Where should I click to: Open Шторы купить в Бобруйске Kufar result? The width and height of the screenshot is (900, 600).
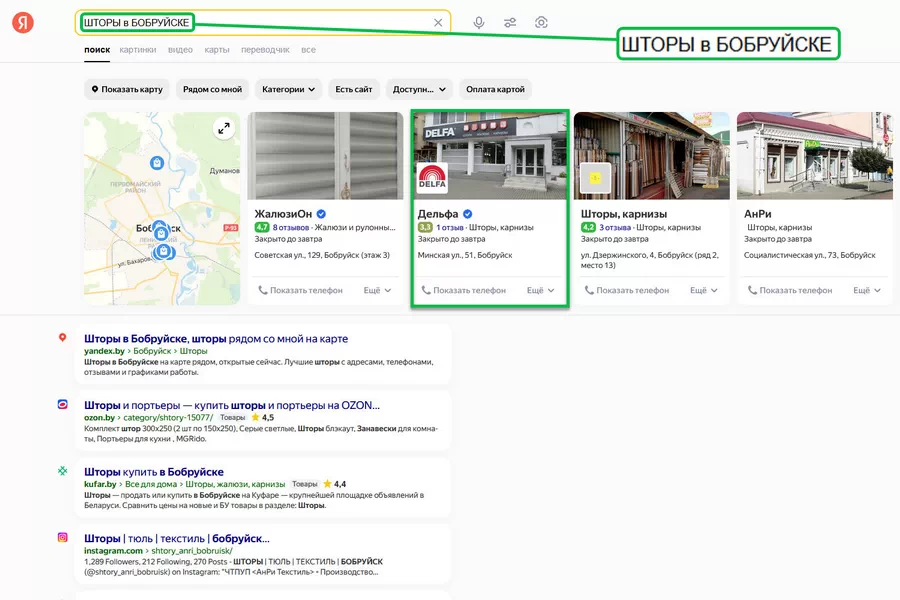click(x=154, y=472)
